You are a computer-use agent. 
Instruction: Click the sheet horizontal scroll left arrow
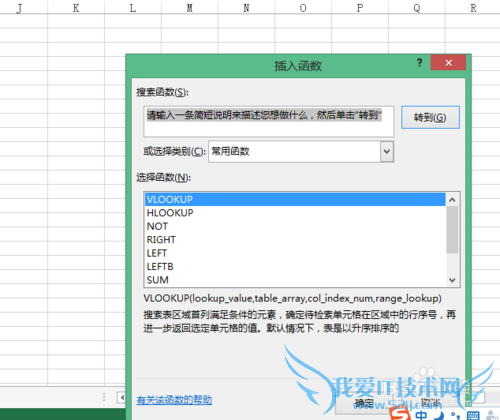[121, 397]
